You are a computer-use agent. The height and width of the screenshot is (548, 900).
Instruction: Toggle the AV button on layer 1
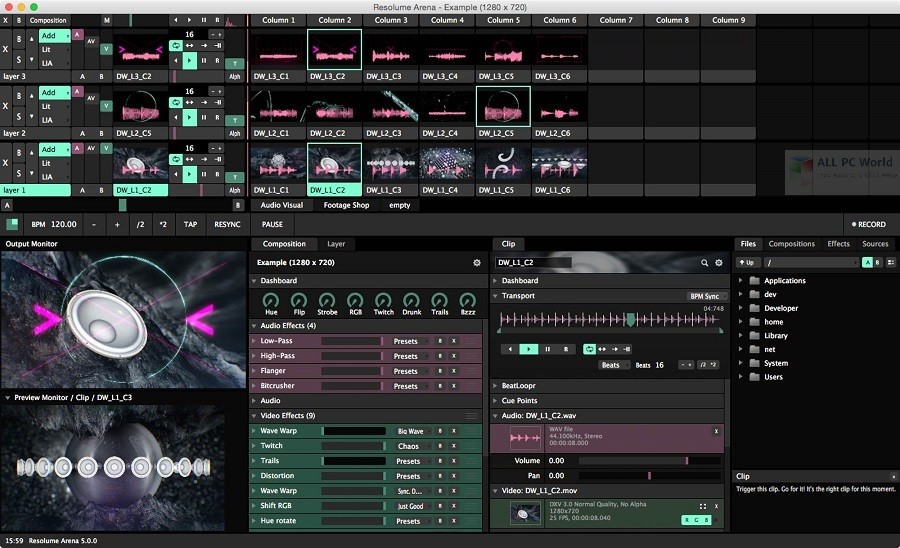(x=91, y=148)
